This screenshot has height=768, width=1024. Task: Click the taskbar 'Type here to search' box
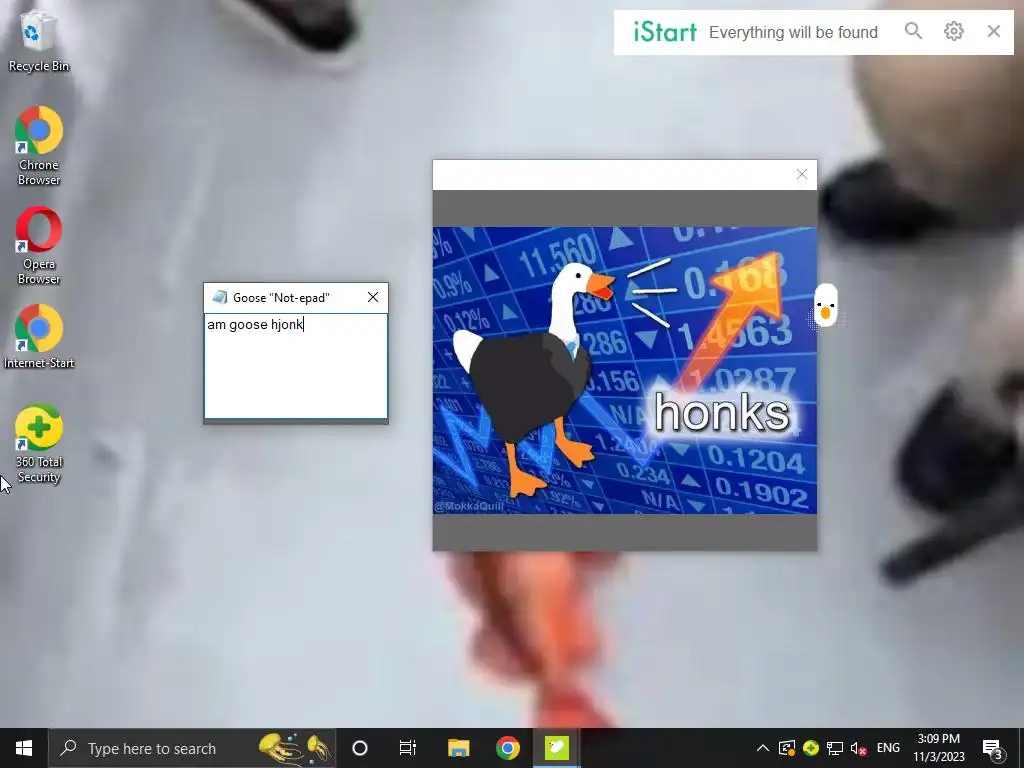pos(192,748)
